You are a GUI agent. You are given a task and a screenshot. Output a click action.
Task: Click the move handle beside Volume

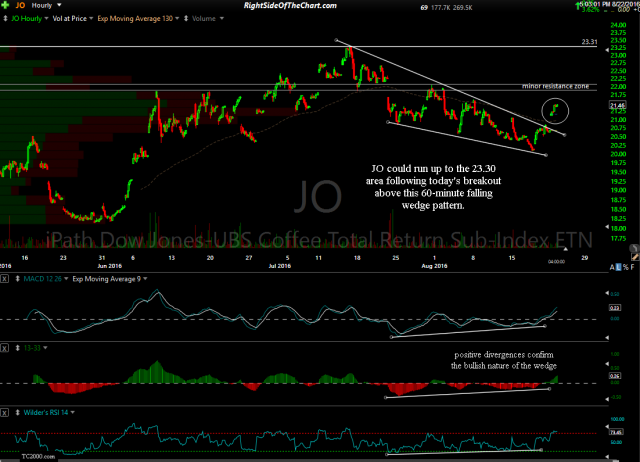pos(186,18)
